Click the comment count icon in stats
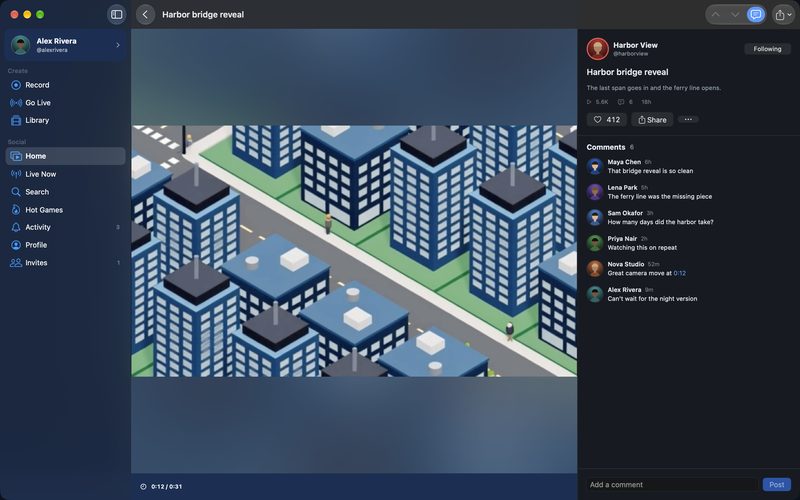 pos(620,102)
